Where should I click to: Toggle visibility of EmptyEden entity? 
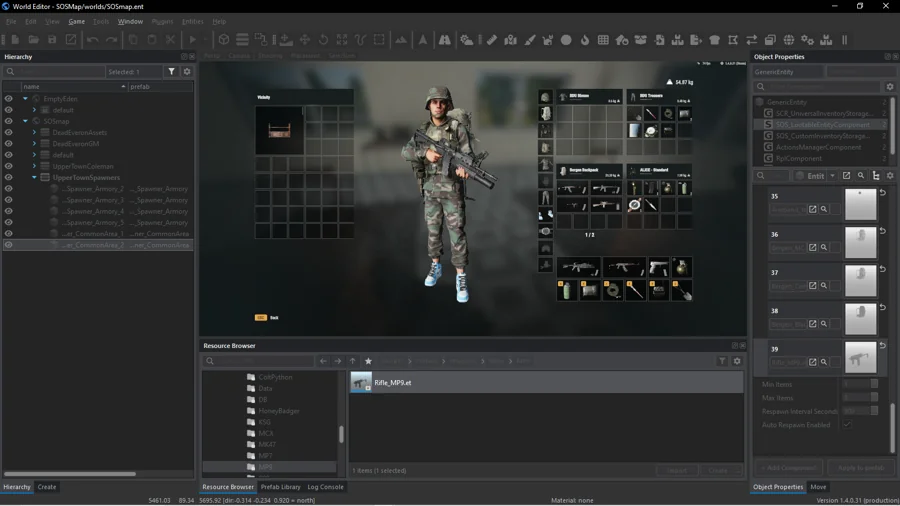point(9,99)
